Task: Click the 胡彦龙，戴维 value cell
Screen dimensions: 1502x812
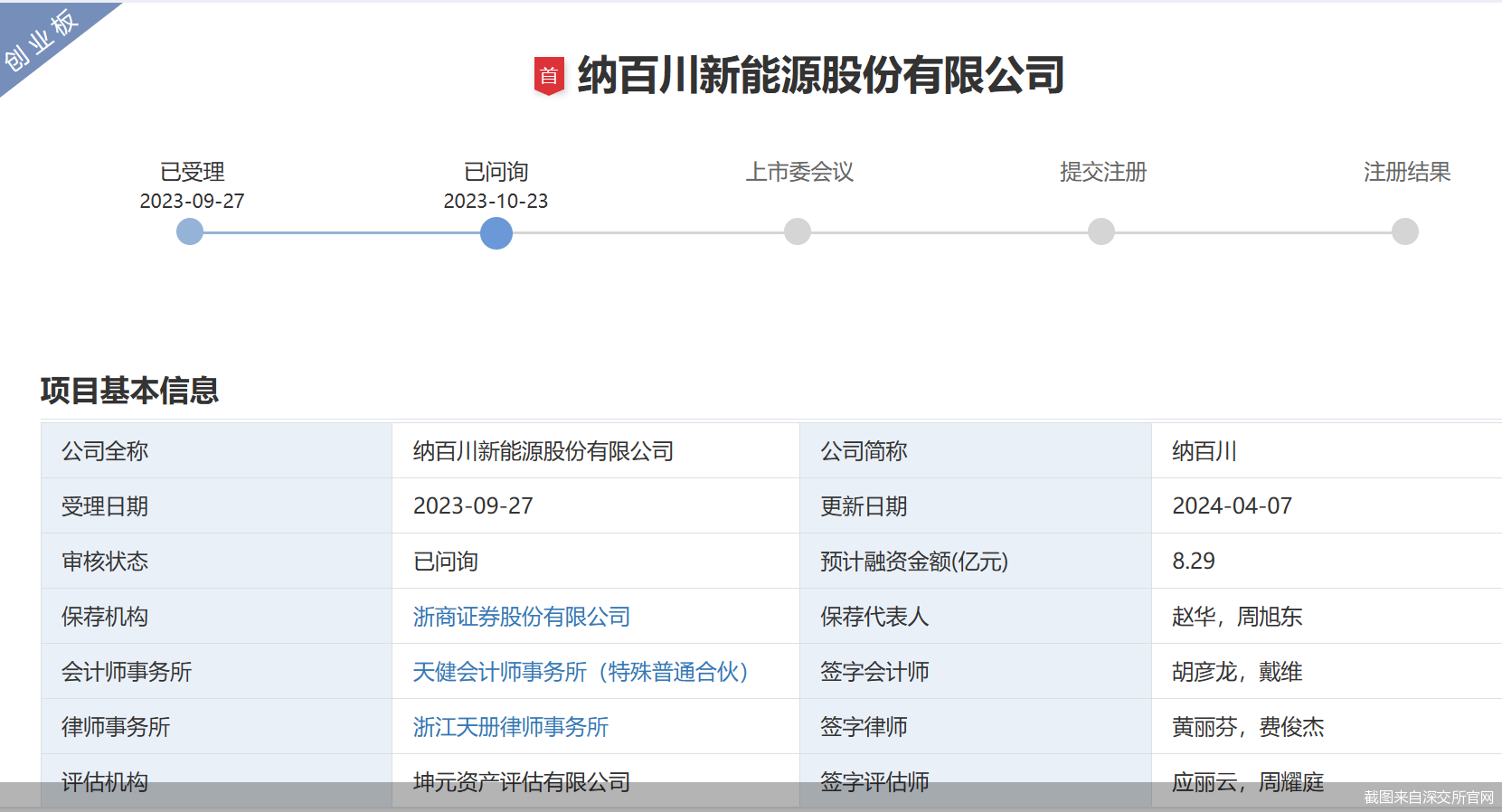Action: click(1327, 672)
